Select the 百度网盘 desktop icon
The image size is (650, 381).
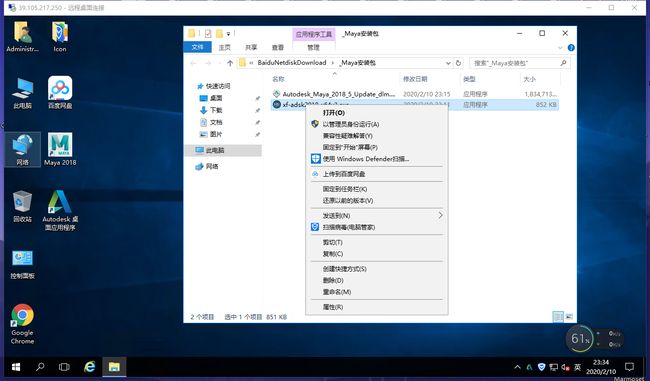pyautogui.click(x=60, y=92)
